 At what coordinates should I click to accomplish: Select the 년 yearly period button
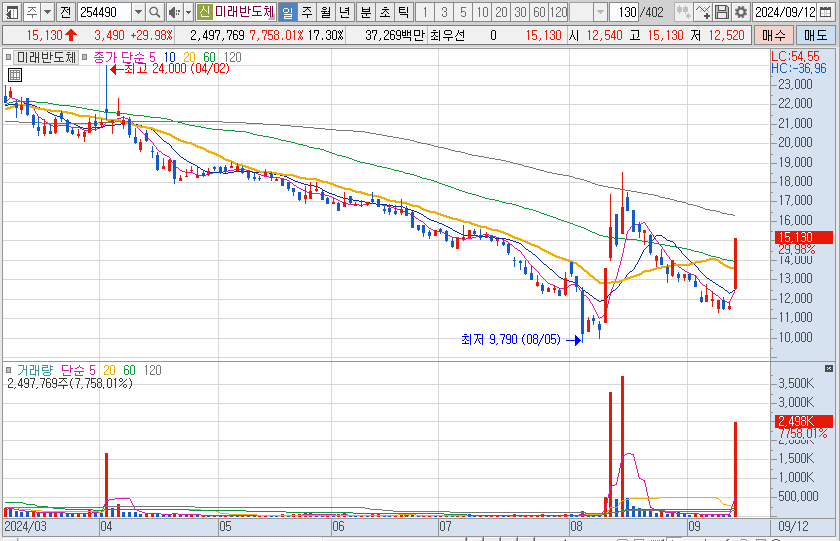click(345, 12)
